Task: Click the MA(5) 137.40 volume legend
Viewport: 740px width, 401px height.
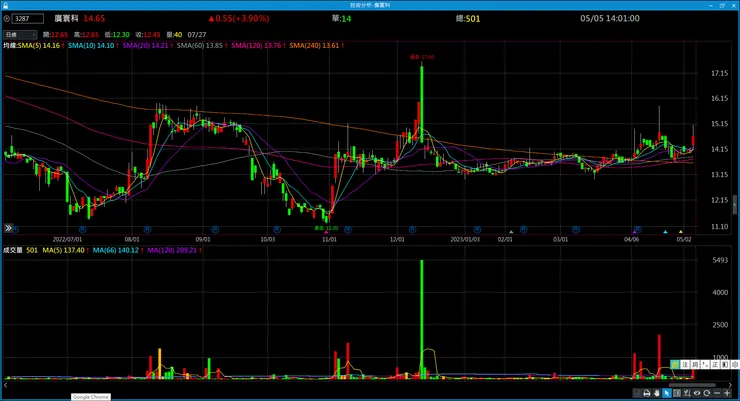Action: (x=63, y=250)
